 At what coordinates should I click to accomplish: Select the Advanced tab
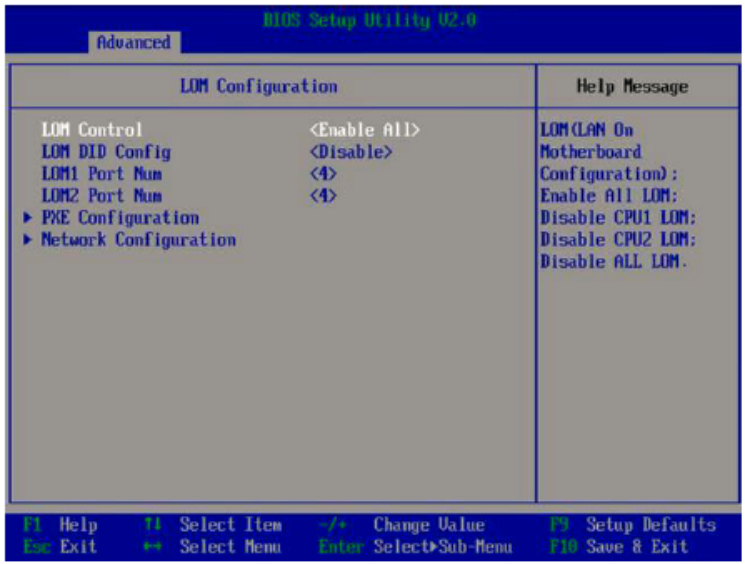point(133,42)
